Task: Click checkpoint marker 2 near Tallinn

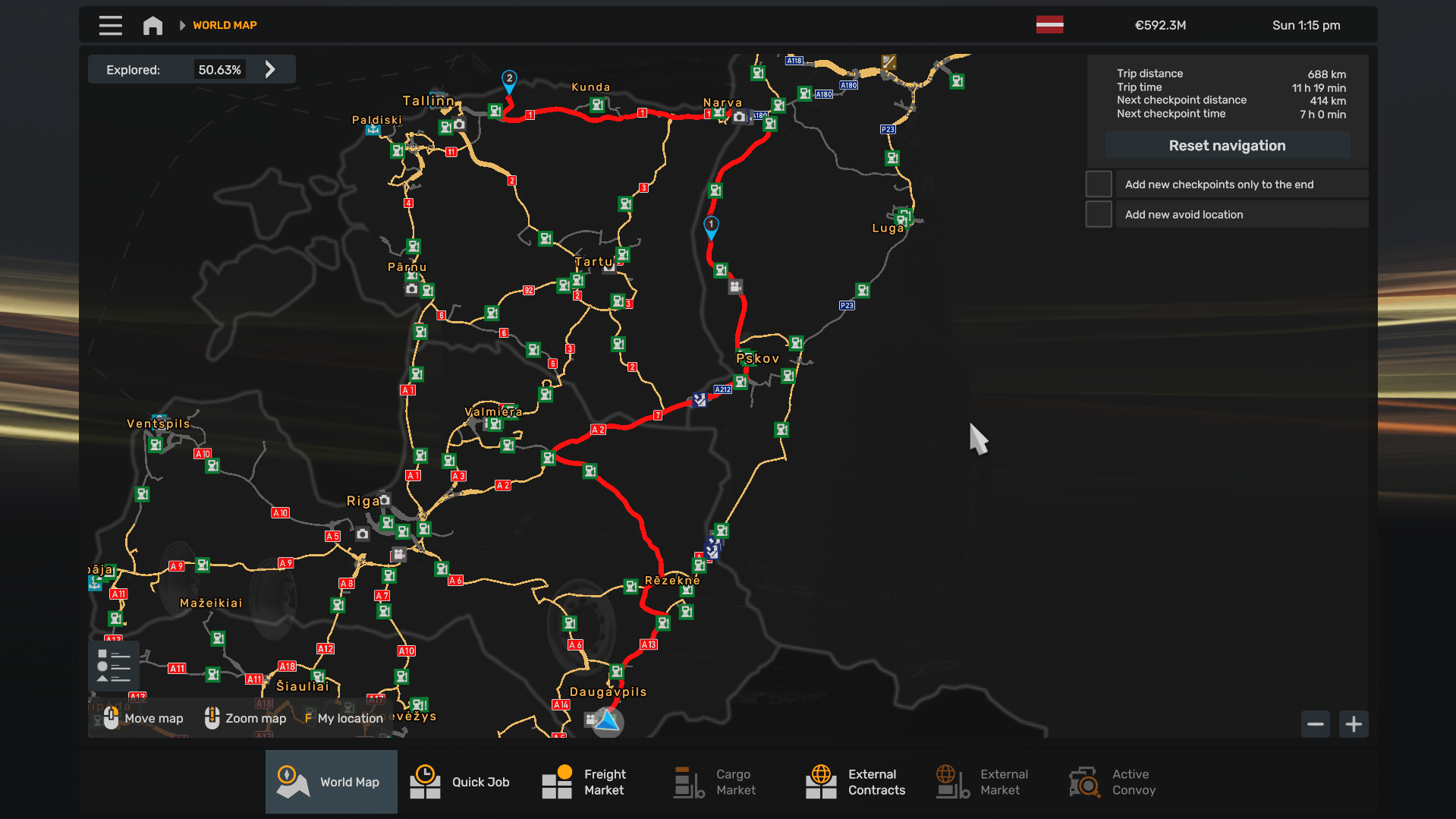Action: click(x=509, y=80)
